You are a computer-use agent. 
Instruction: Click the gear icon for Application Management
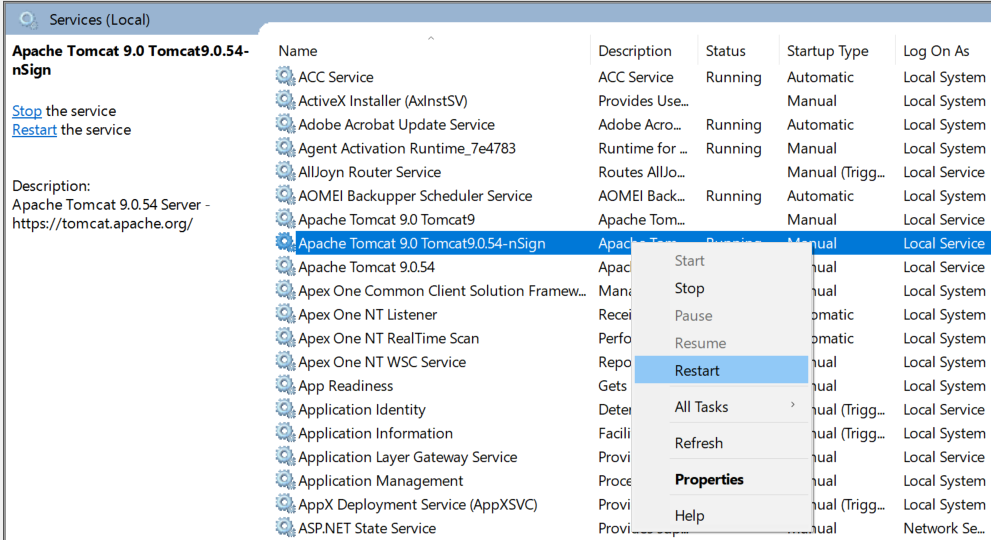(286, 481)
